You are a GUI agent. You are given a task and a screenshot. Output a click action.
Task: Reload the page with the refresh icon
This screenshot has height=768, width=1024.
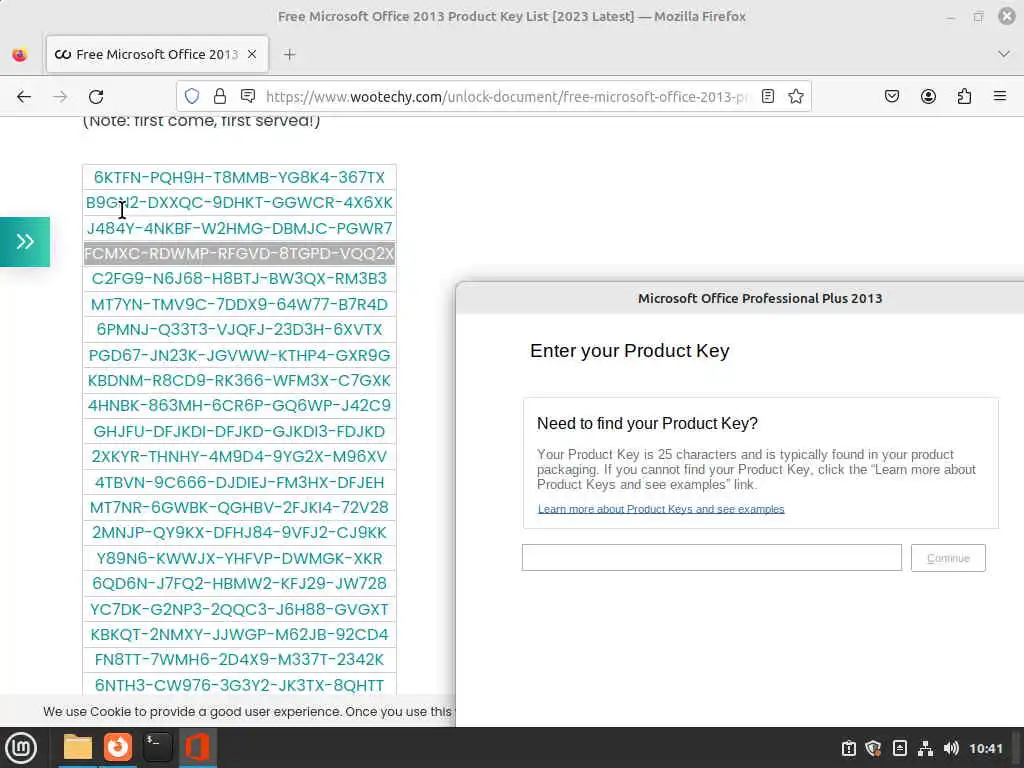96,97
